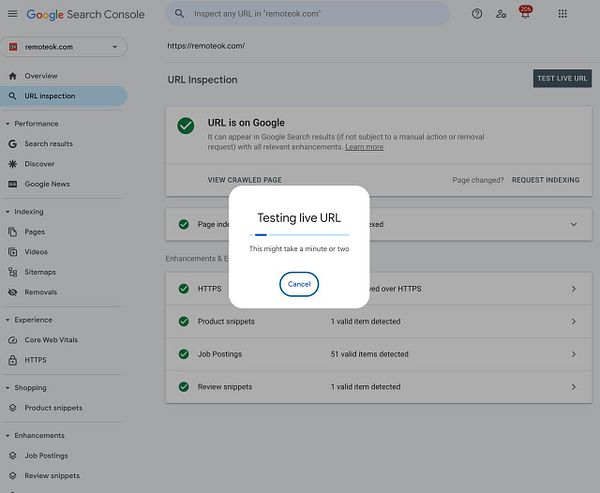This screenshot has height=493, width=600.
Task: Open Job Postings row arrow
Action: pos(573,354)
